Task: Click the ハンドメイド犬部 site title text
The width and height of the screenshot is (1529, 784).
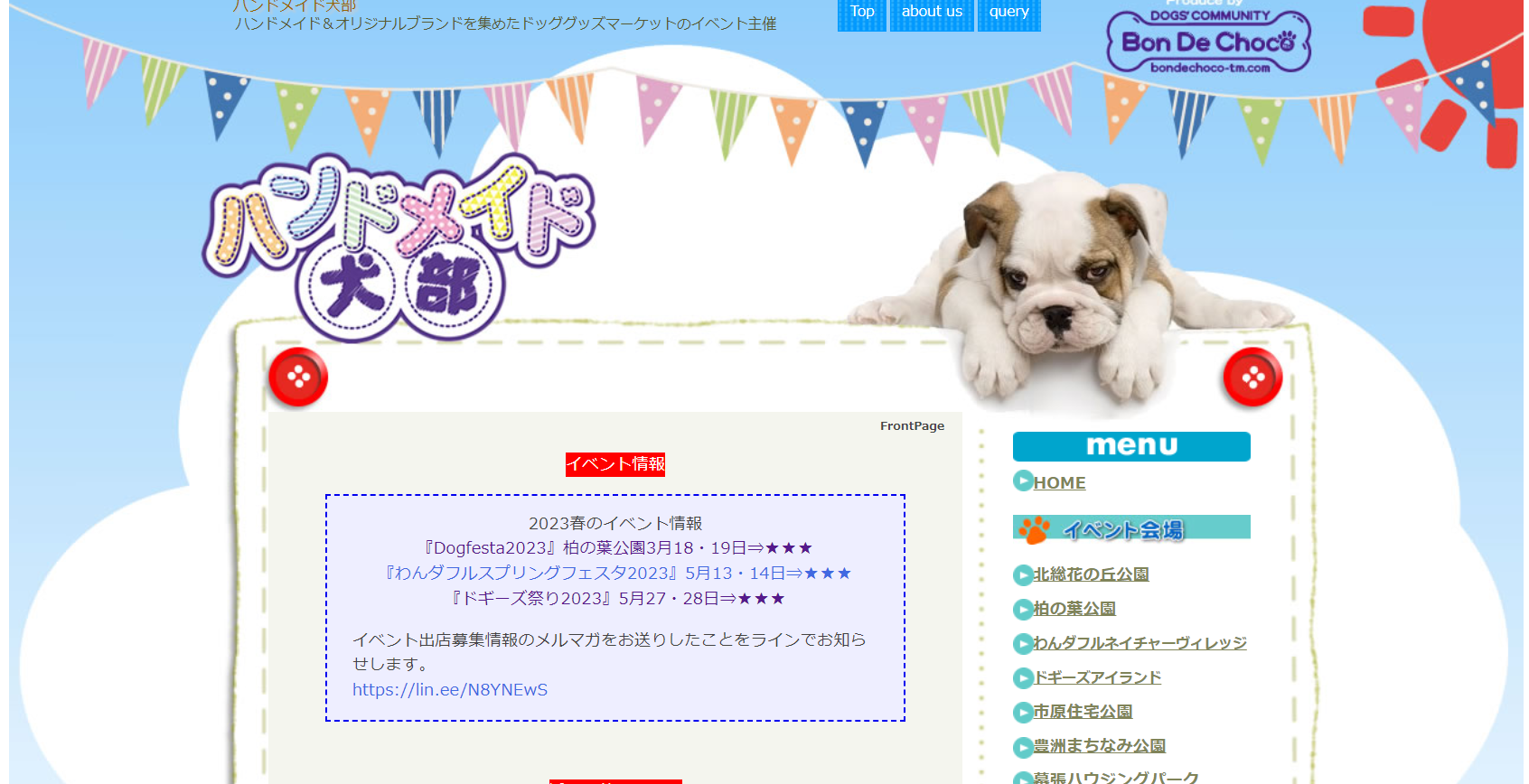Action: 295,5
